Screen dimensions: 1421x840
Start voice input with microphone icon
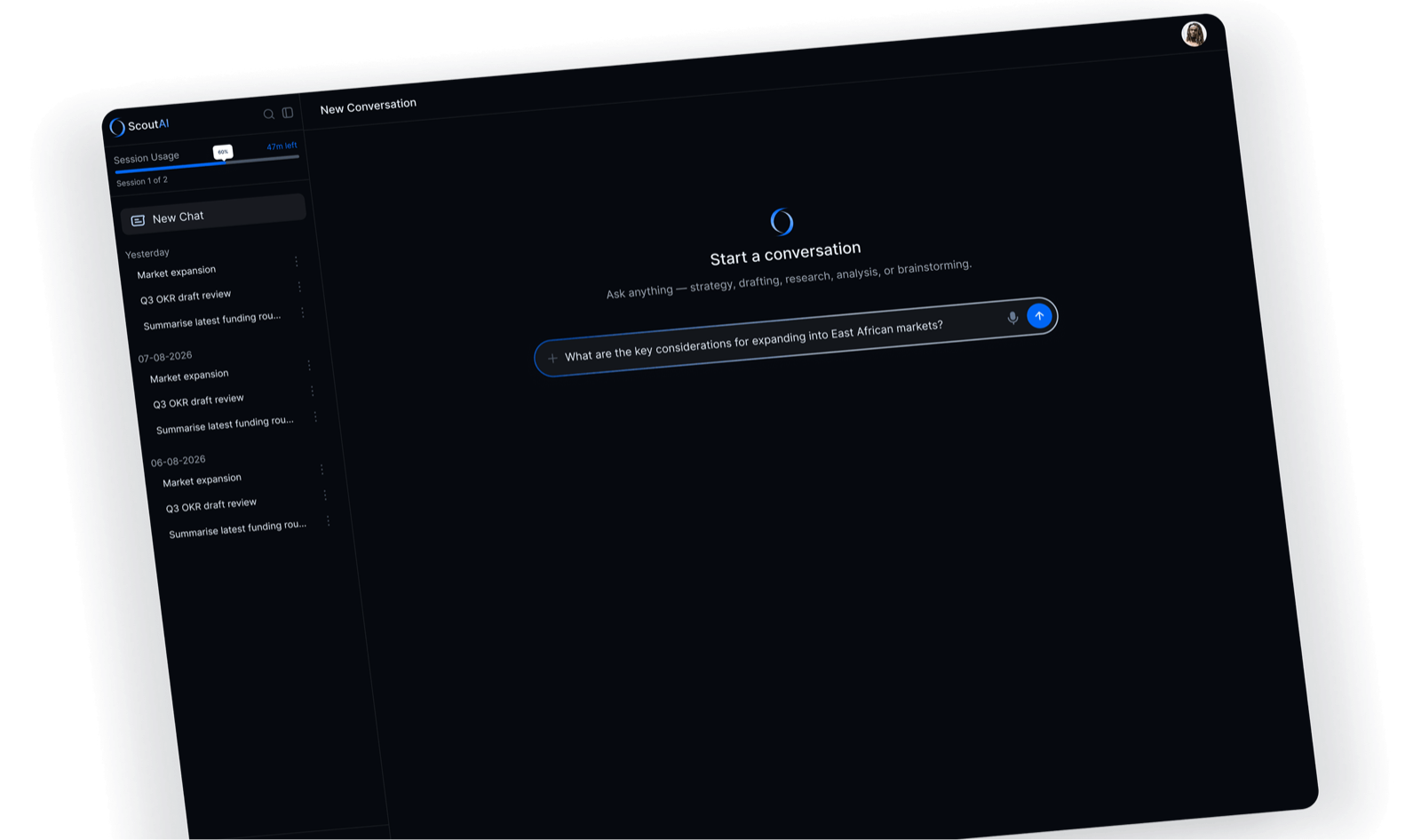coord(1012,318)
